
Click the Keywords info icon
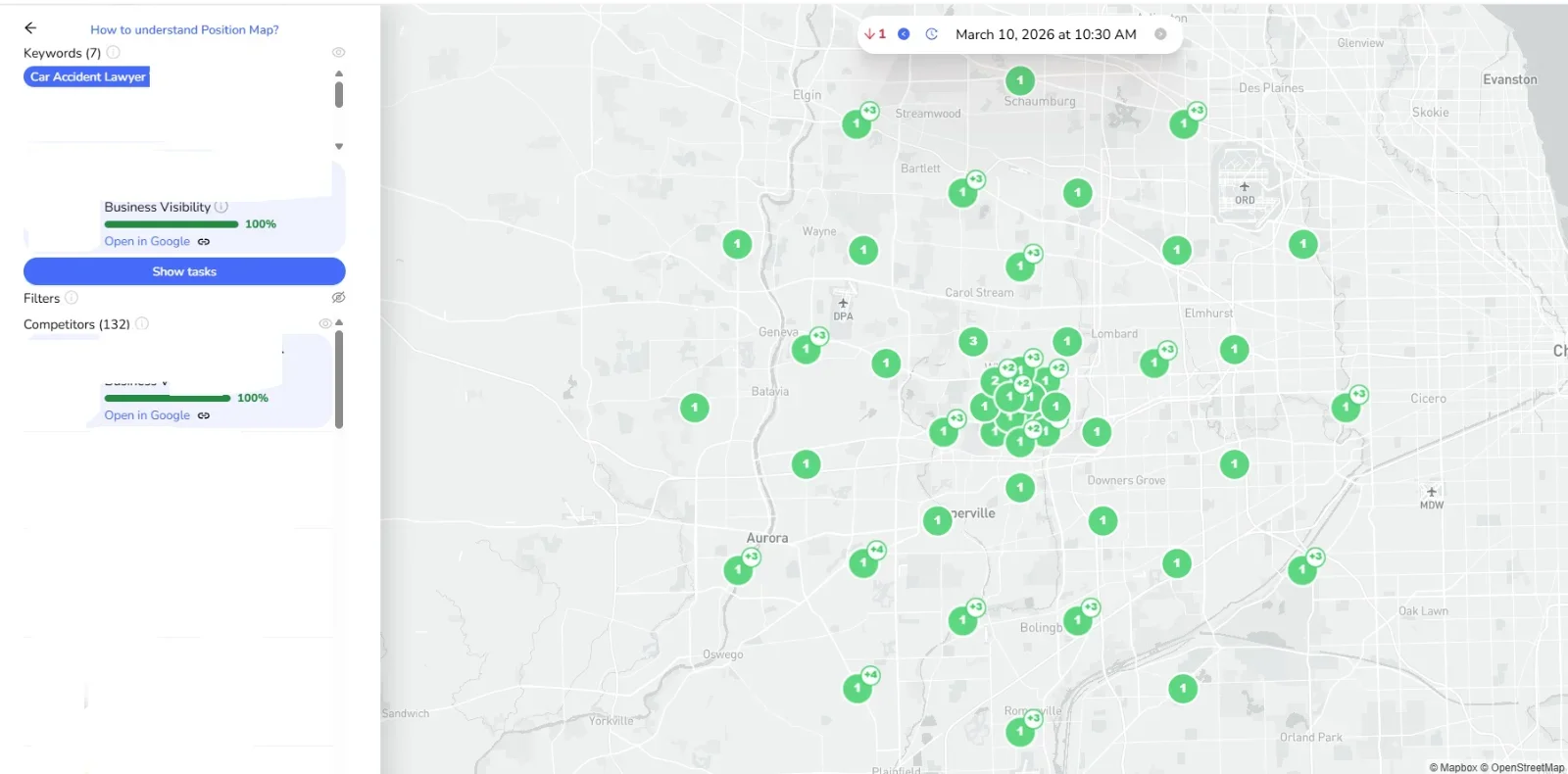point(113,53)
